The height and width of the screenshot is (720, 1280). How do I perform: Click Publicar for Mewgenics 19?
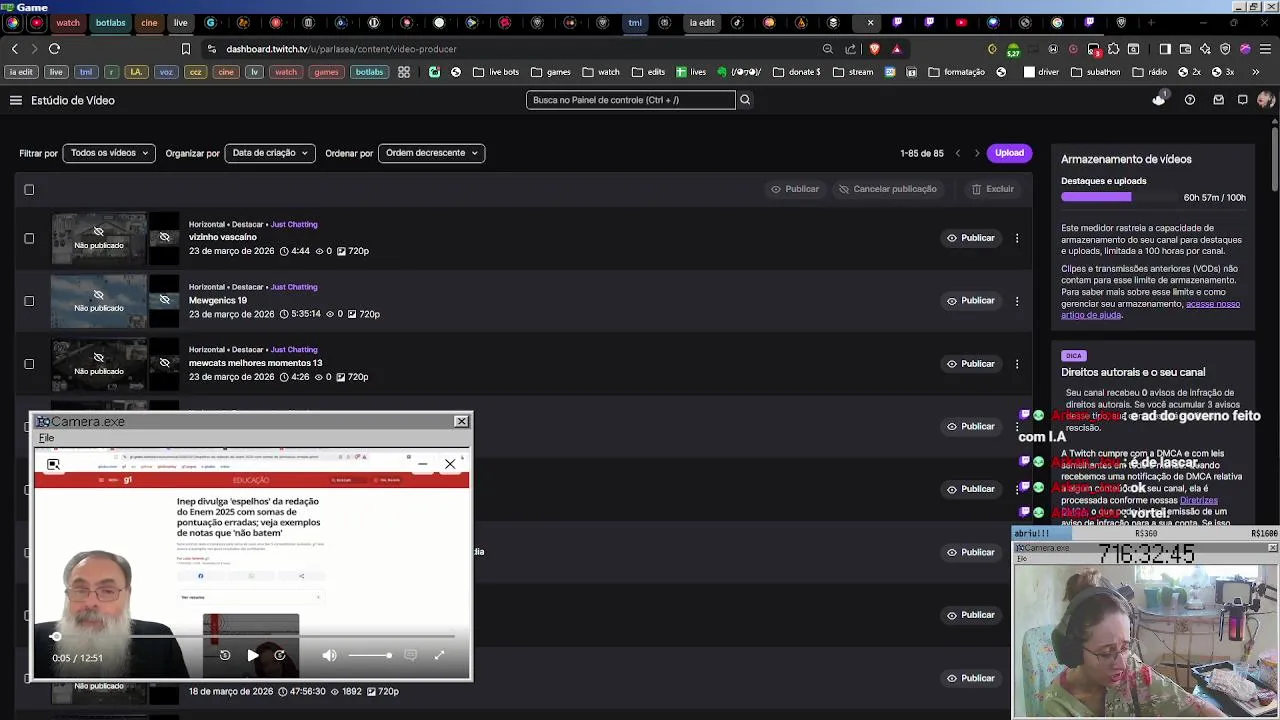pyautogui.click(x=970, y=301)
